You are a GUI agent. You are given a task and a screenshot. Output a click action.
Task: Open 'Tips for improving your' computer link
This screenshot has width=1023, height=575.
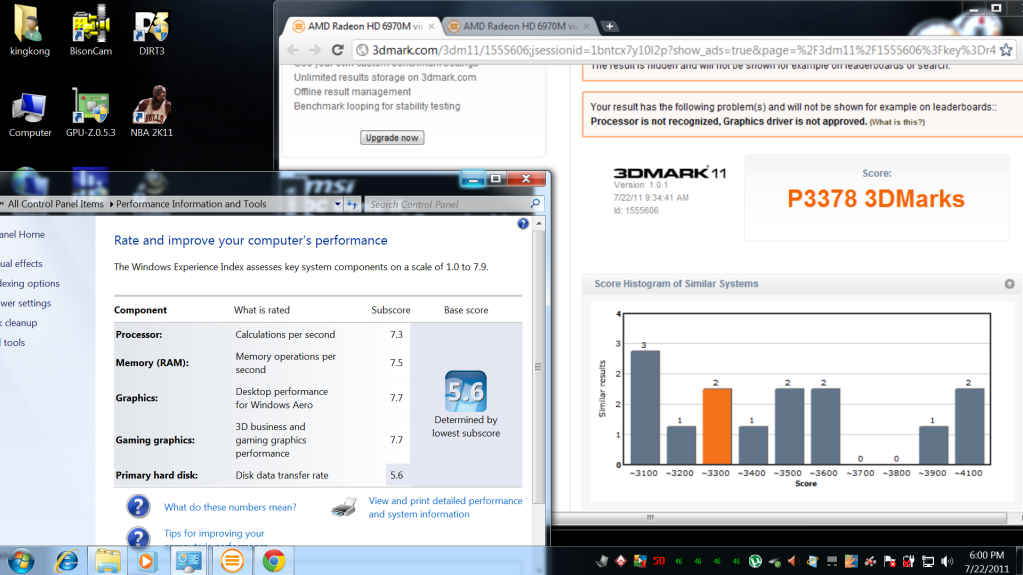click(x=214, y=533)
